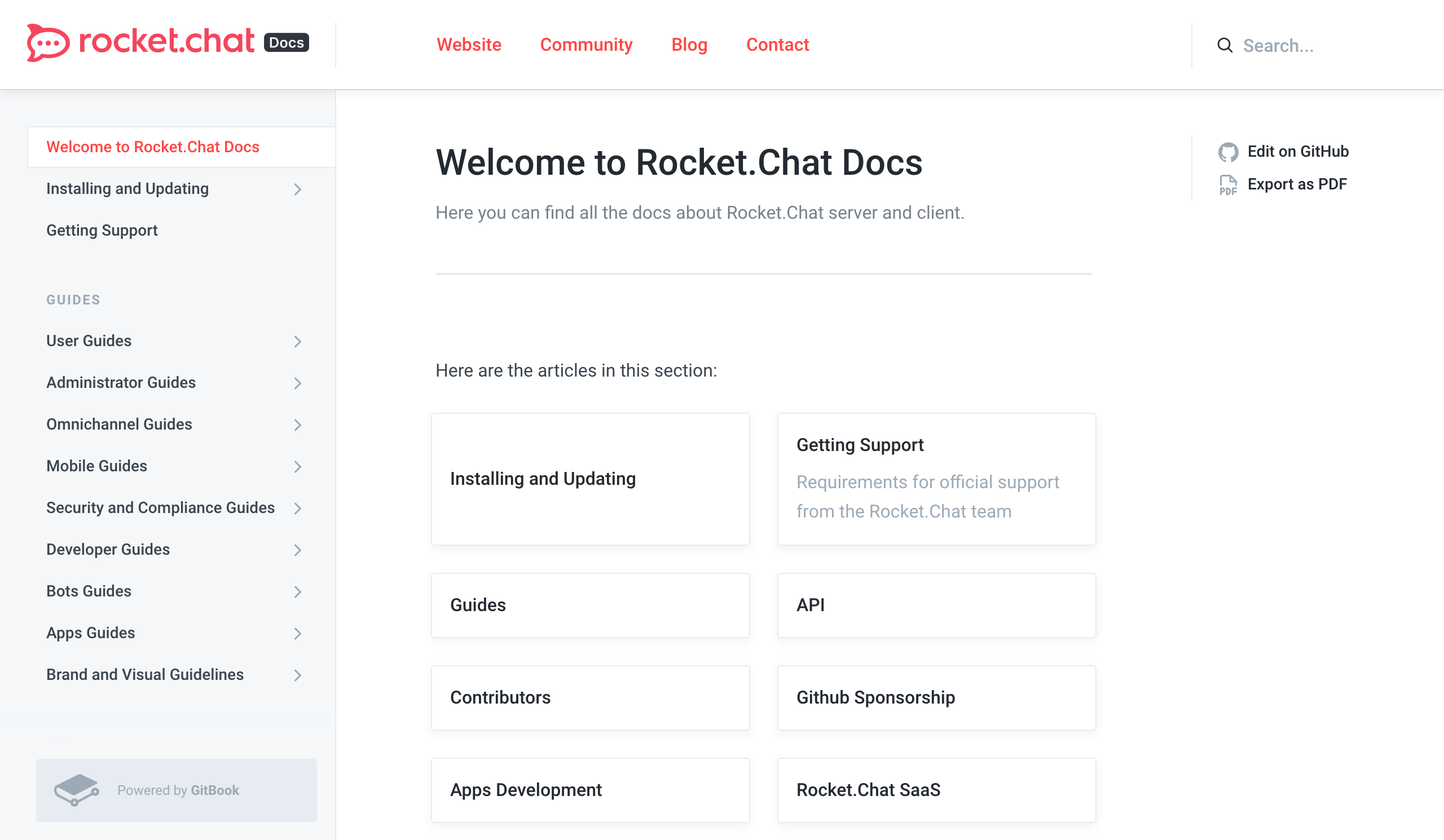Open the Github Sponsorship card

click(936, 697)
